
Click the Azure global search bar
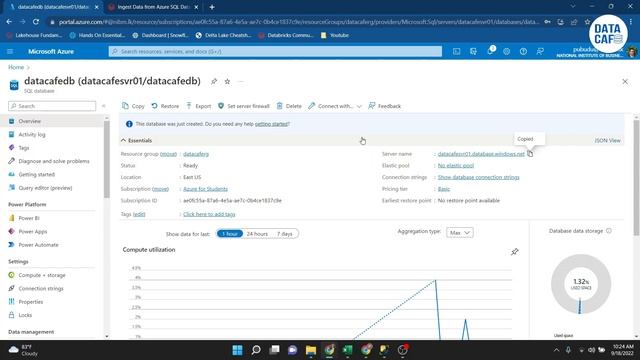(x=275, y=51)
